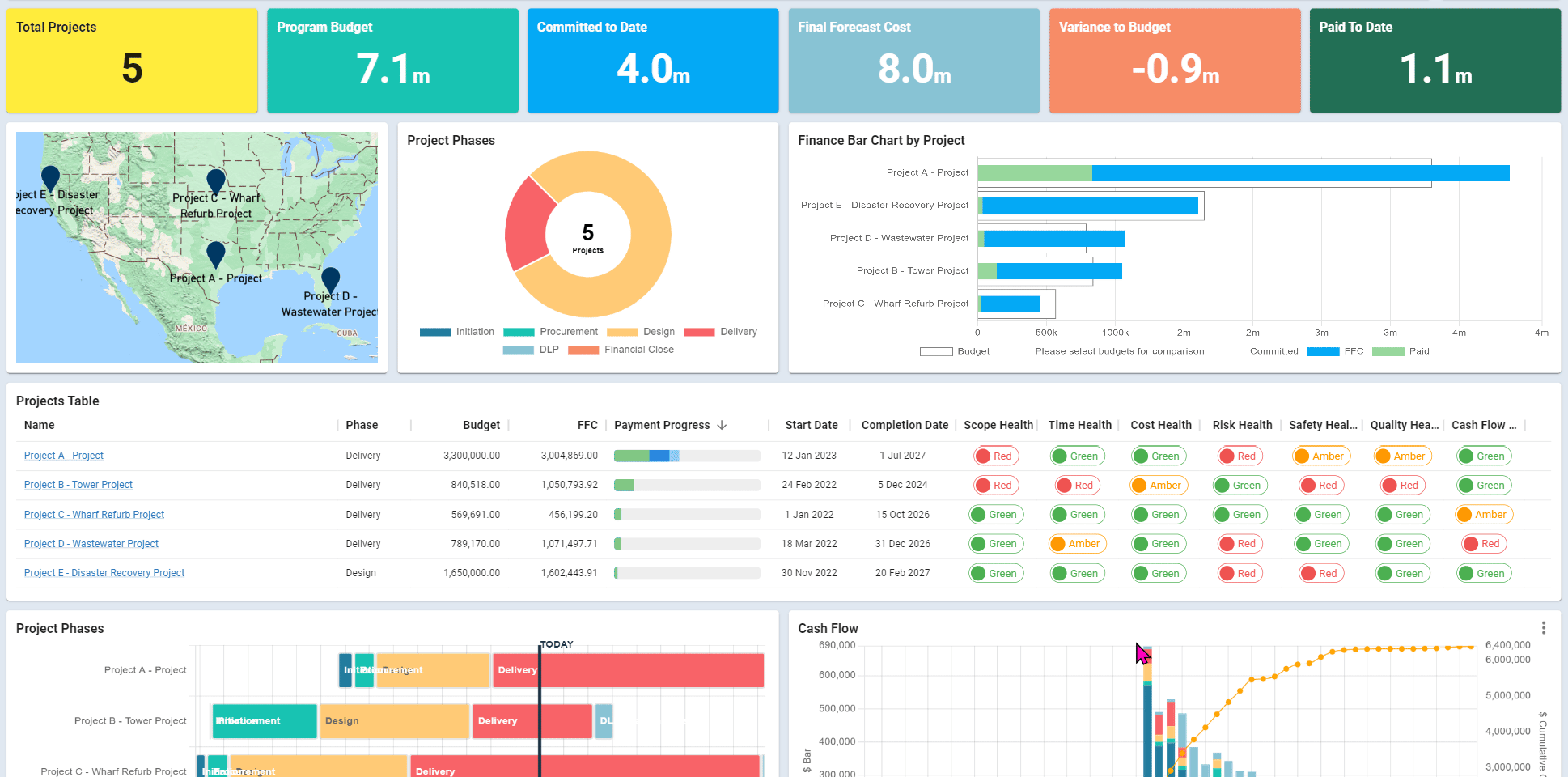The image size is (1568, 777).
Task: Open the Cash Flow panel three-dot menu
Action: [1543, 628]
